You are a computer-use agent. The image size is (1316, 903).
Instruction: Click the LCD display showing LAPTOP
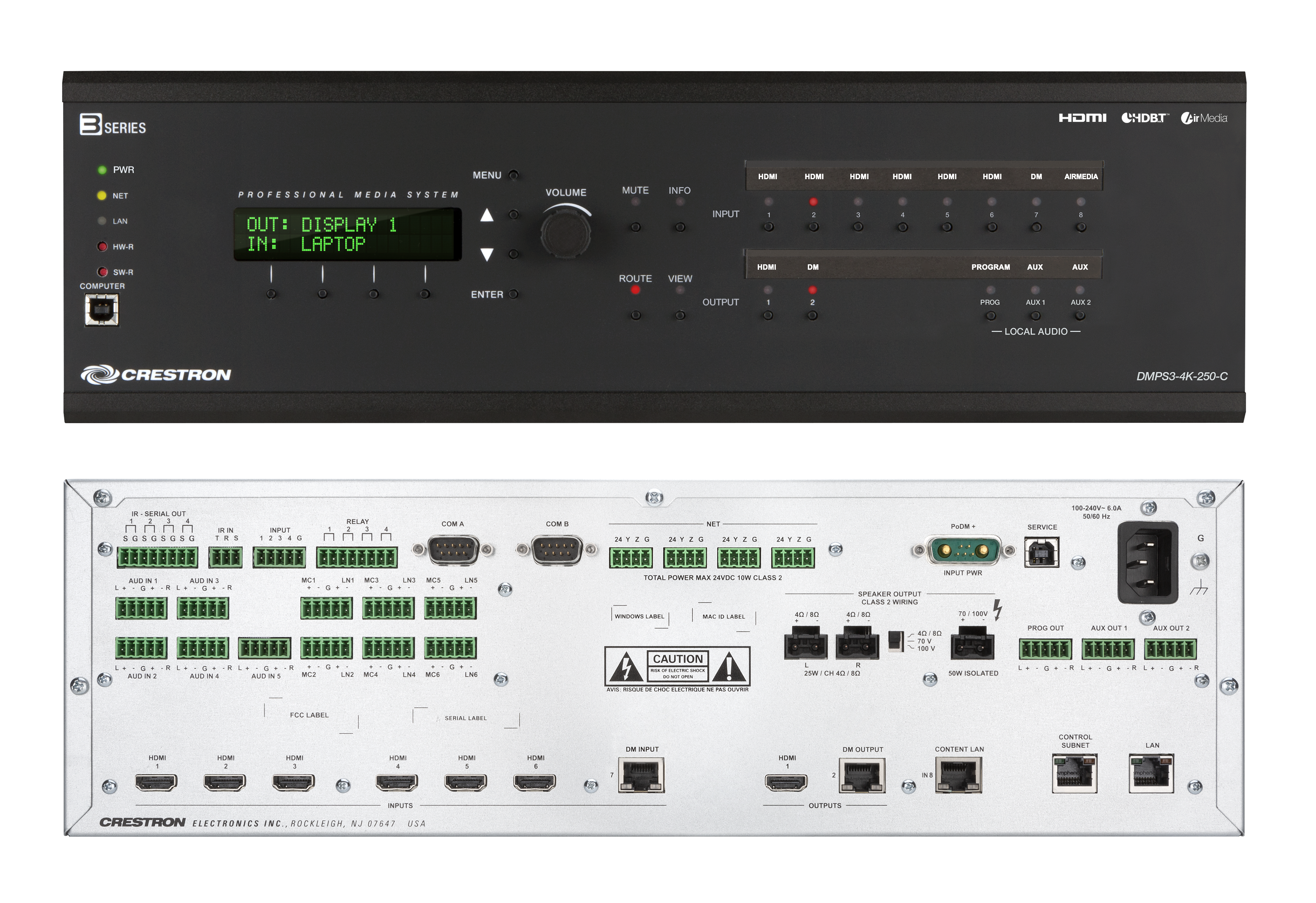pos(347,234)
